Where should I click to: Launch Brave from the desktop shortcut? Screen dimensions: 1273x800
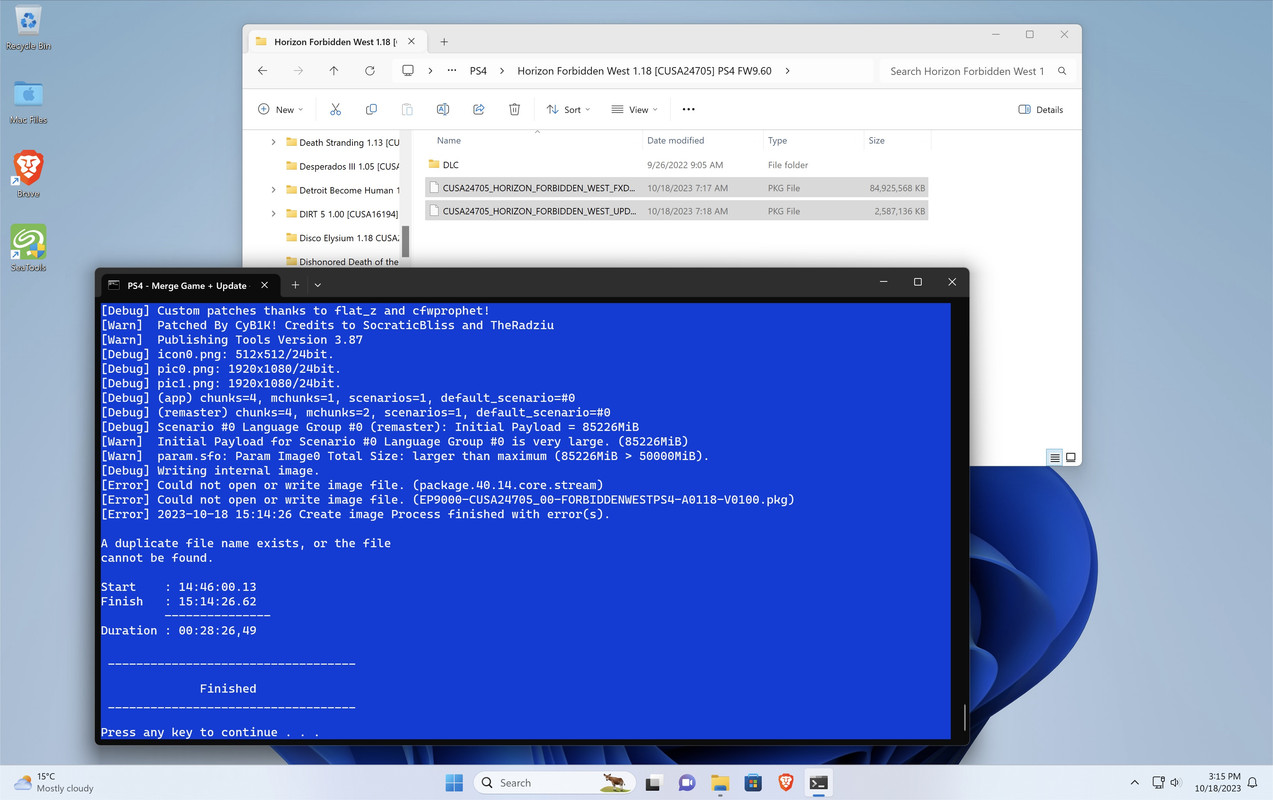(x=28, y=174)
